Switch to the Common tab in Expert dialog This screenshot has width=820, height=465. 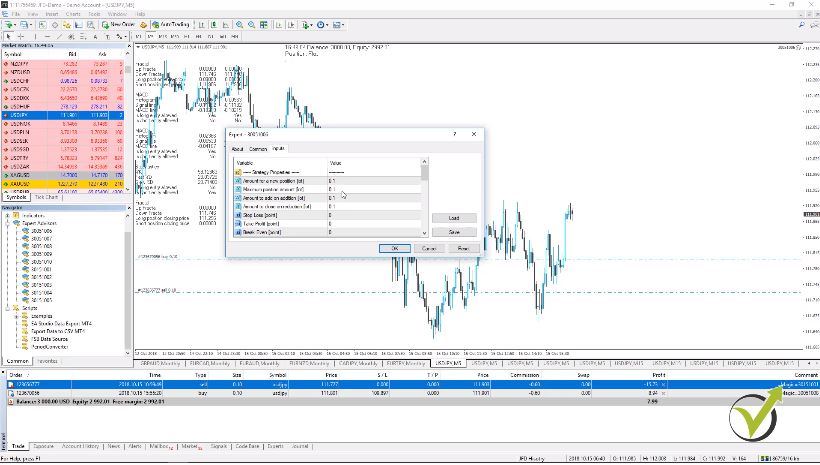click(258, 148)
